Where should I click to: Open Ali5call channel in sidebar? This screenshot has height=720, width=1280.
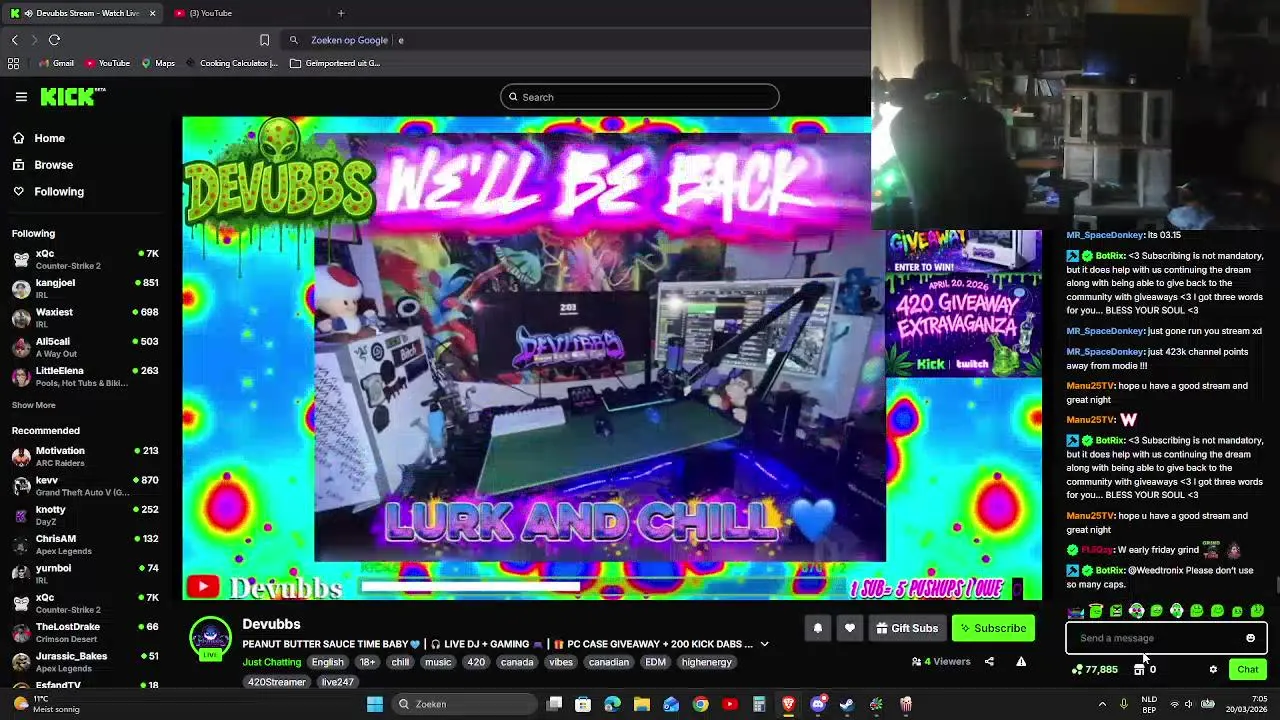tap(85, 347)
